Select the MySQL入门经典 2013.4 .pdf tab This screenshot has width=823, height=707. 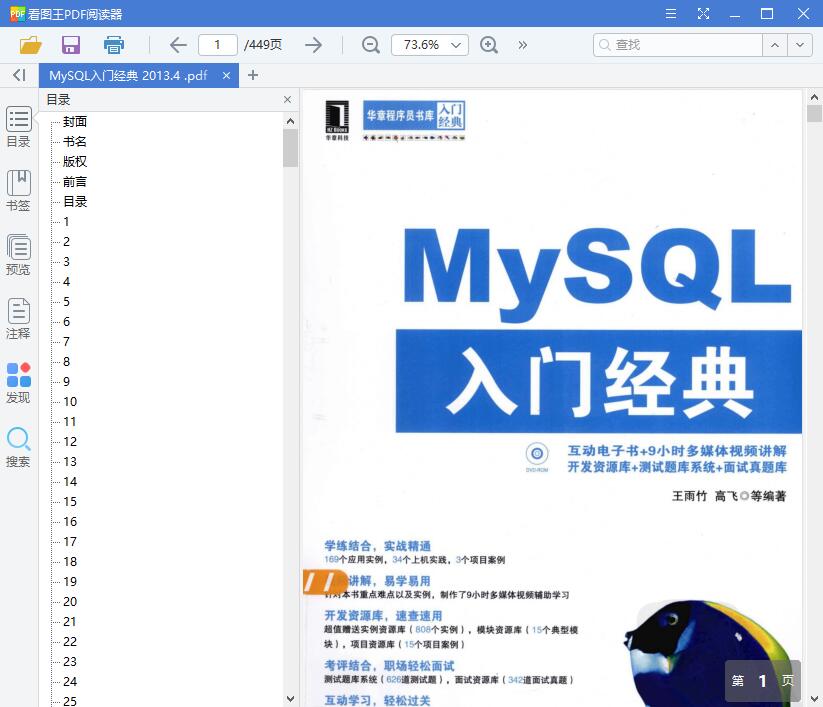tap(129, 76)
